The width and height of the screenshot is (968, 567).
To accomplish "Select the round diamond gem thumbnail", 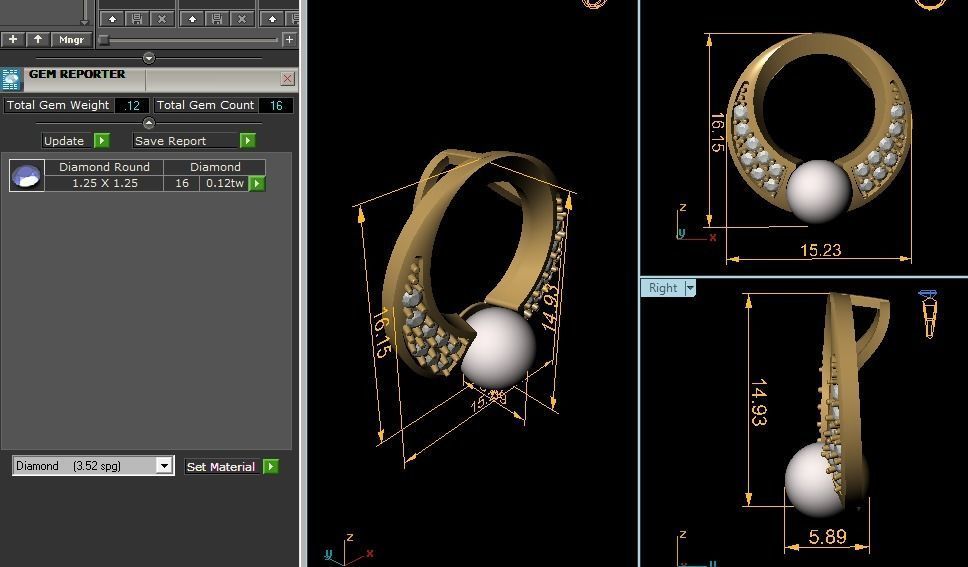I will [27, 175].
